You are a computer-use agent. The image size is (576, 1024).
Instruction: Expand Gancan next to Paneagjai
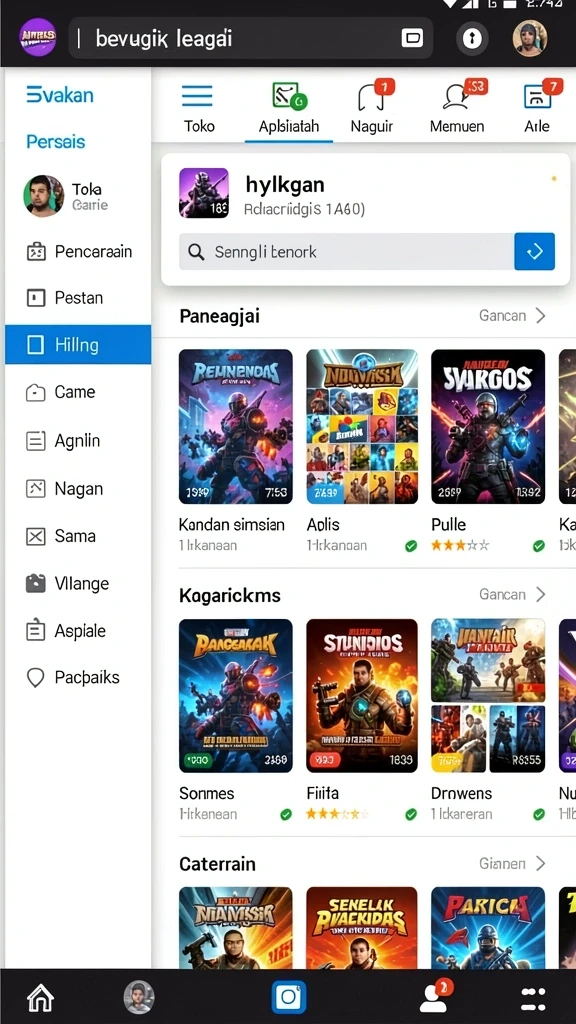[x=512, y=316]
